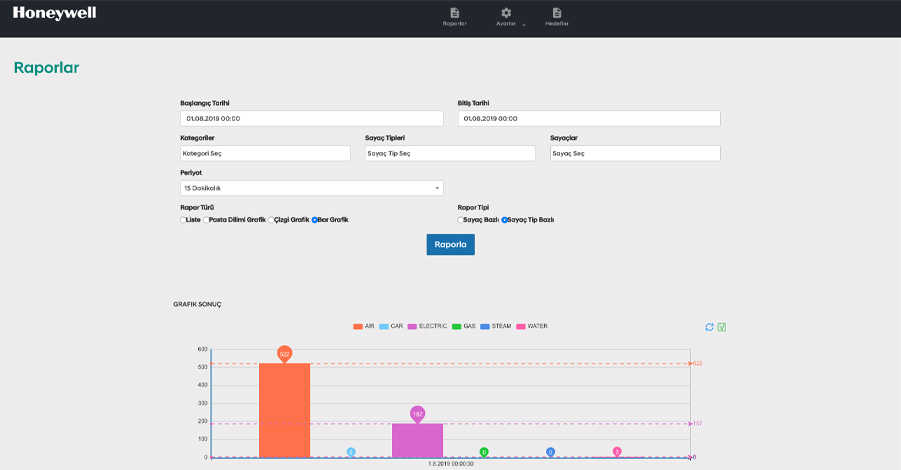
Task: Open the Raporlar page in the top navigation
Action: point(455,17)
